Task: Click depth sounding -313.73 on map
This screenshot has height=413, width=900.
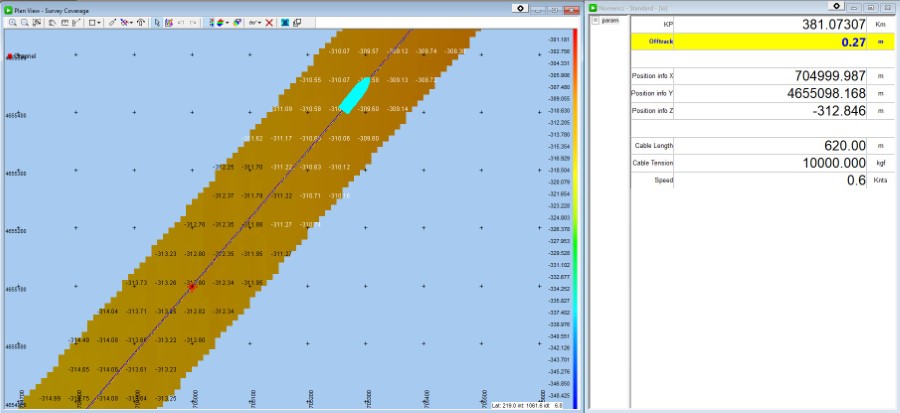Action: coord(137,283)
